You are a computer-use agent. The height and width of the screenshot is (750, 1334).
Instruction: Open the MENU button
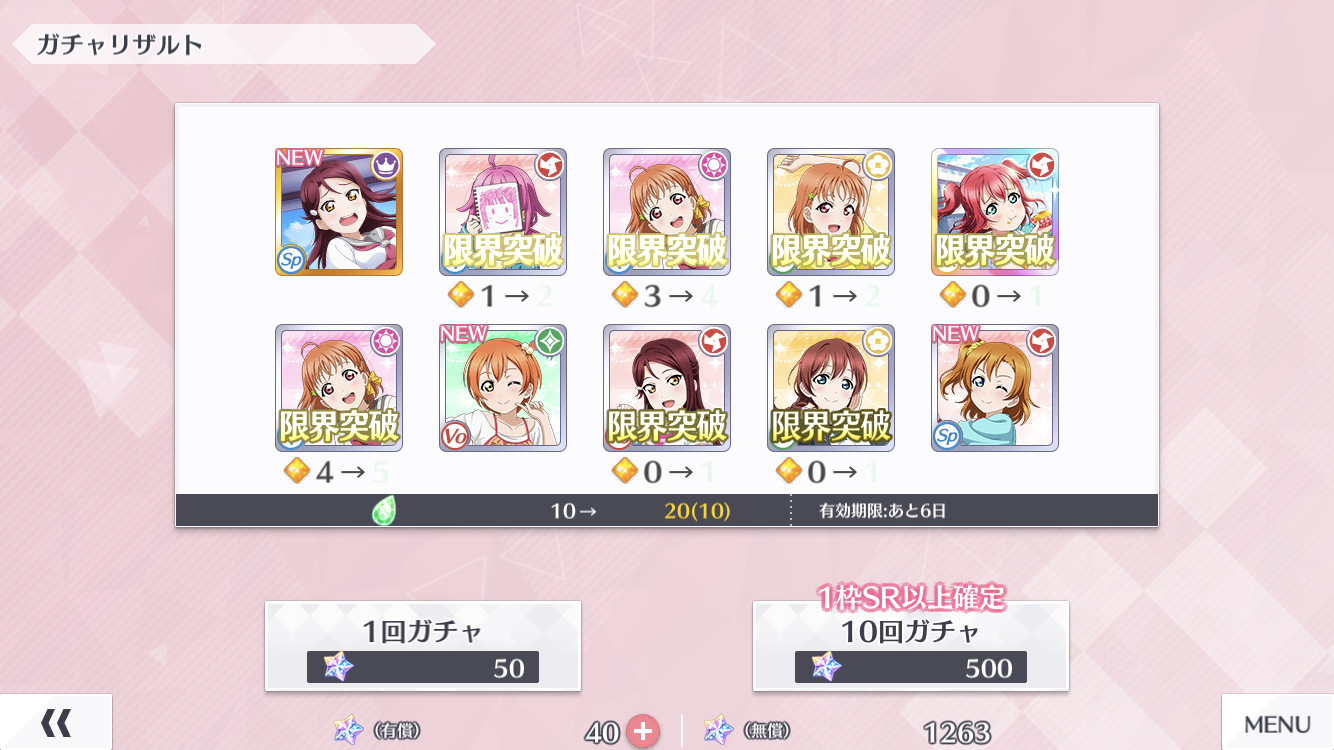point(1277,722)
